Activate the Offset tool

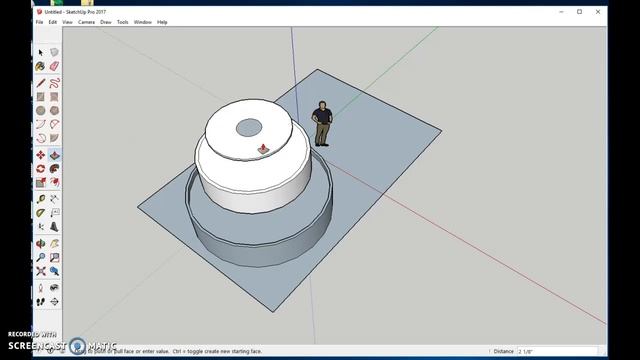(54, 182)
